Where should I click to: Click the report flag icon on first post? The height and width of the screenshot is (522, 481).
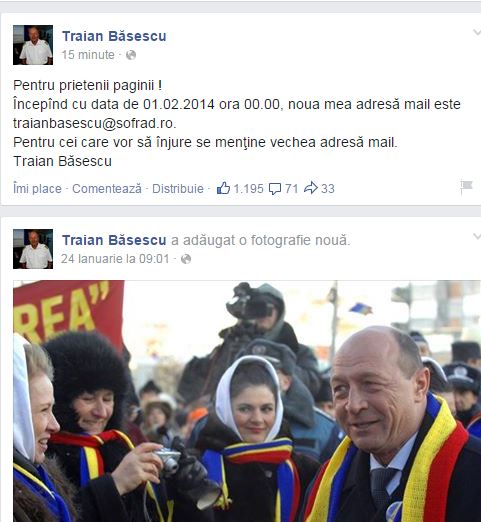coord(466,187)
